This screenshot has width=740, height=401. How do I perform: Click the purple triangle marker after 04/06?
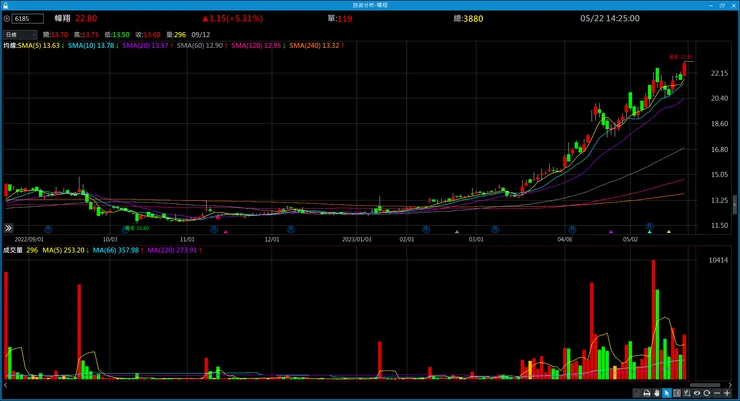click(x=611, y=232)
